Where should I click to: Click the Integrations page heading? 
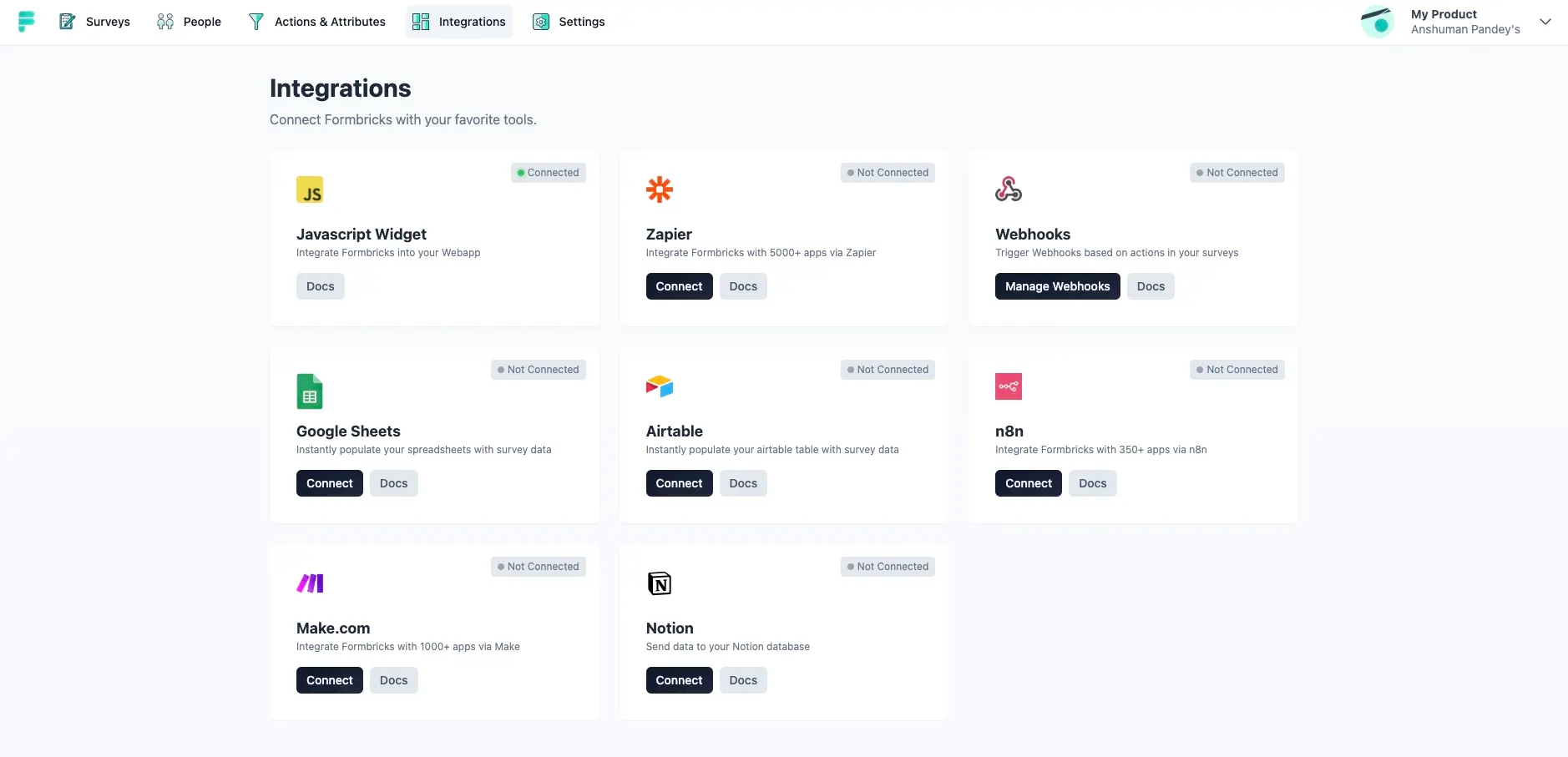point(341,88)
